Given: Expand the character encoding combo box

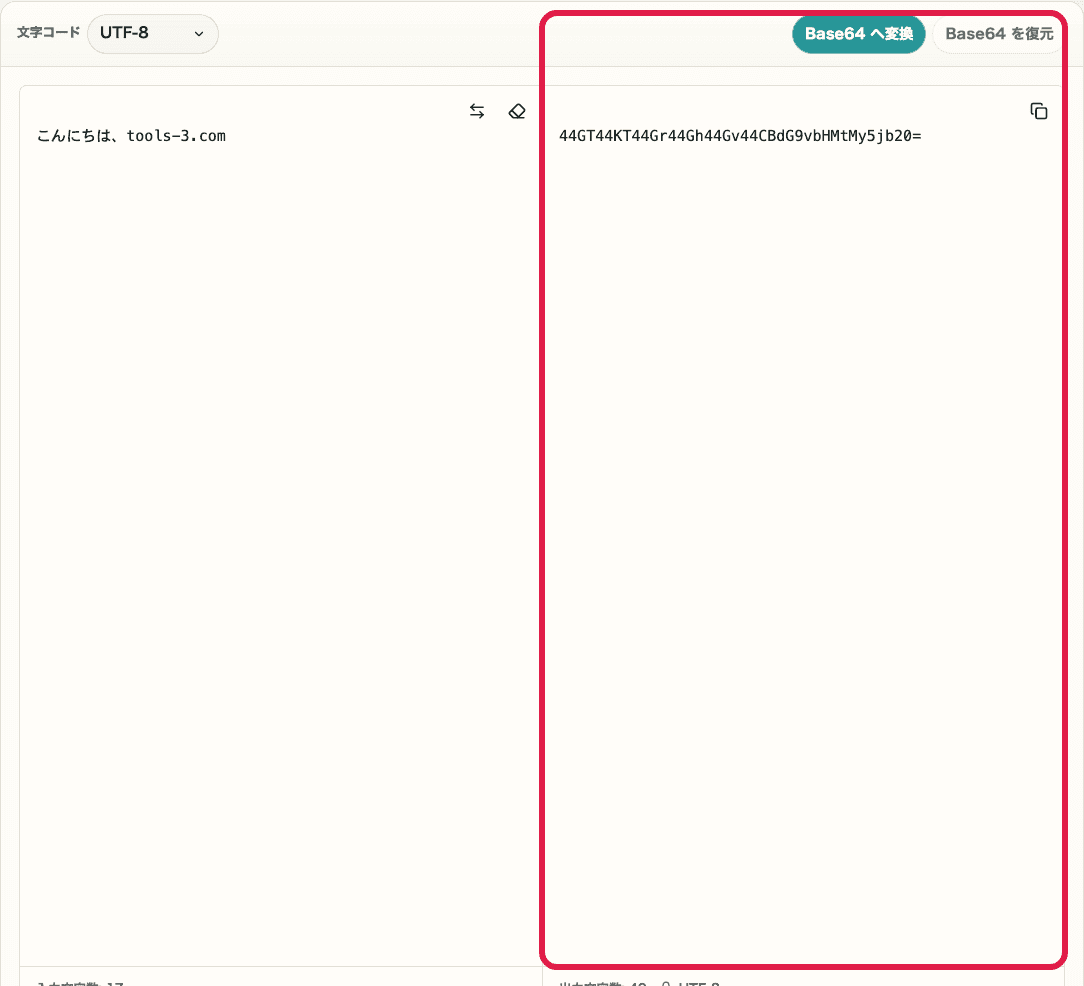Looking at the screenshot, I should tap(152, 33).
